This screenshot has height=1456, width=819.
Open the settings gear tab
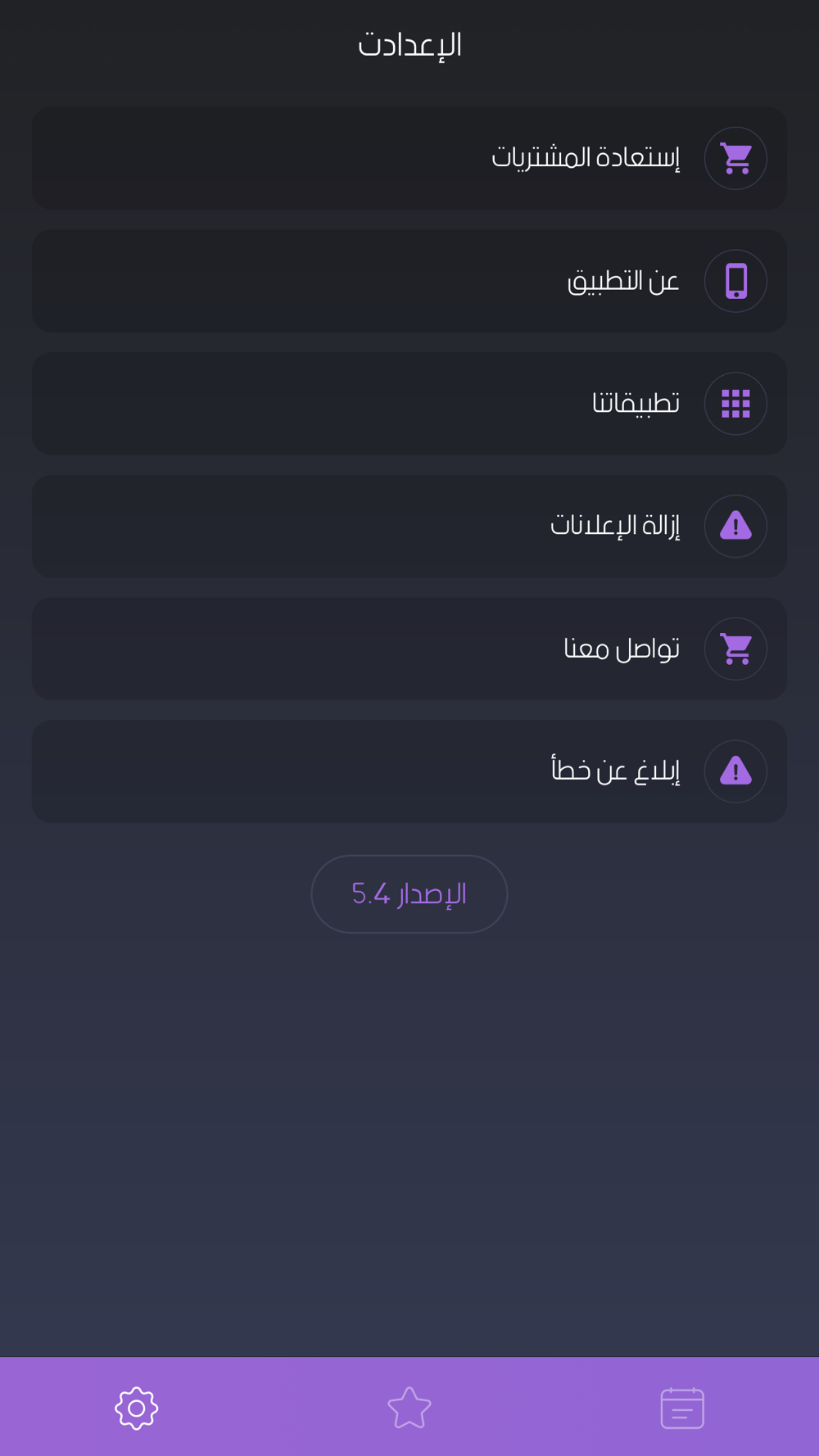(x=137, y=1409)
